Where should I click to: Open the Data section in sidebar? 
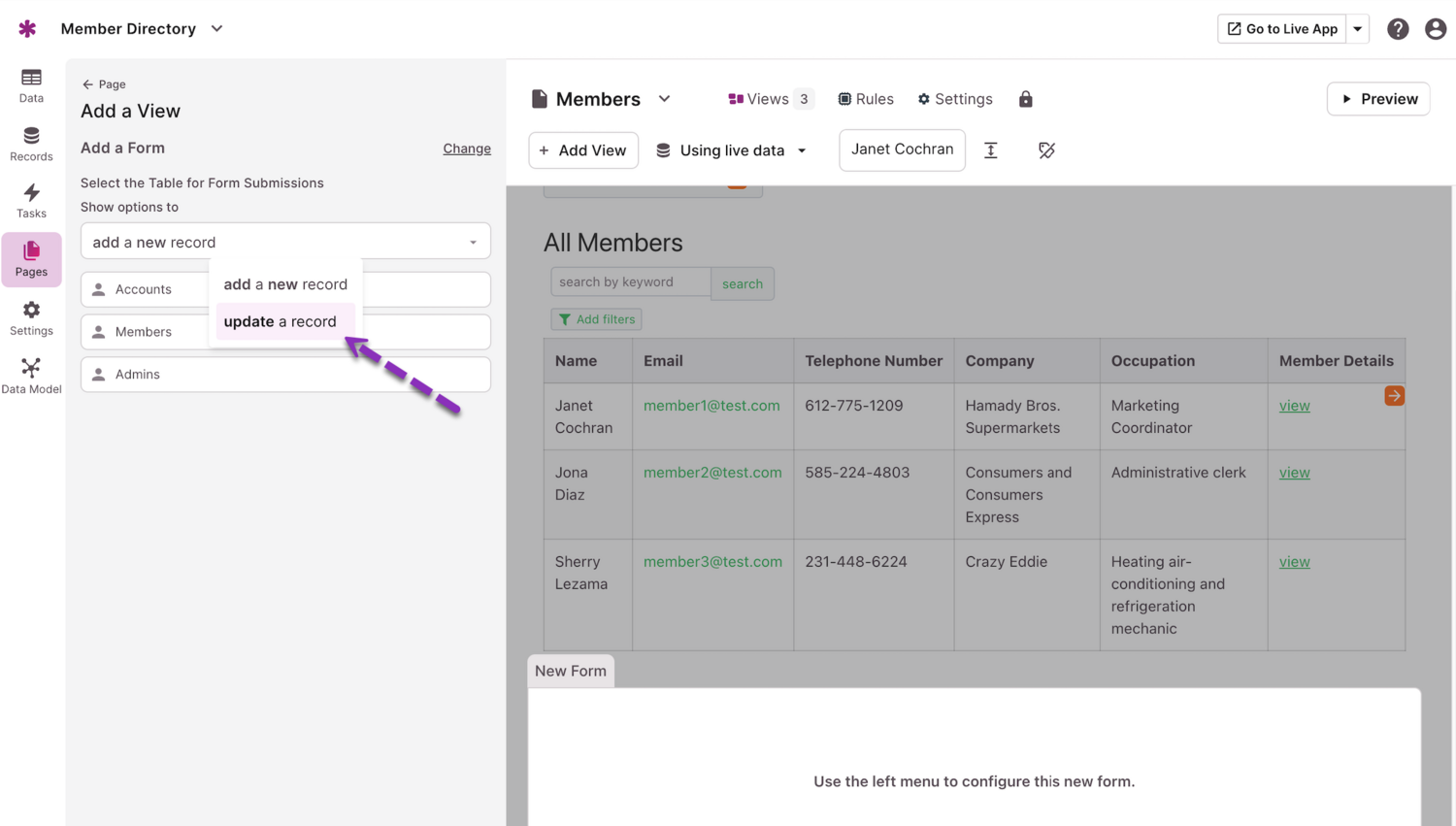click(x=31, y=85)
